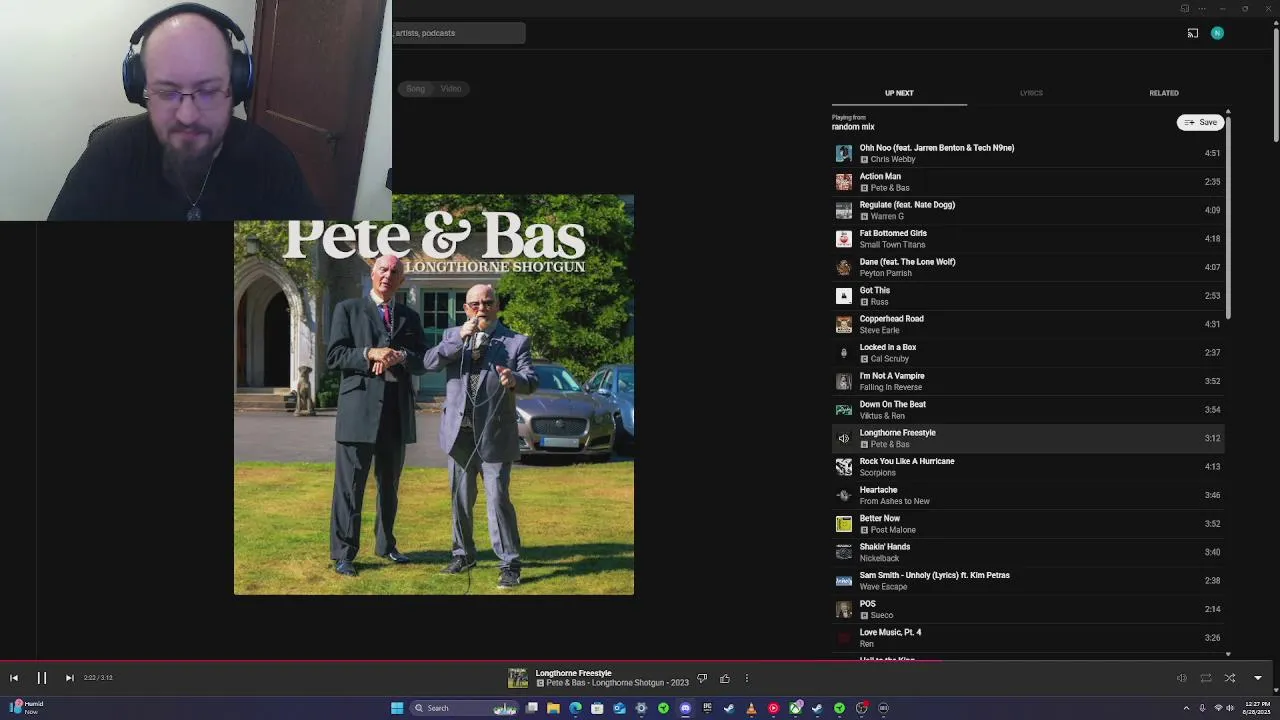Open Settings gear in the taskbar
Screen dimensions: 1280x720
point(641,708)
